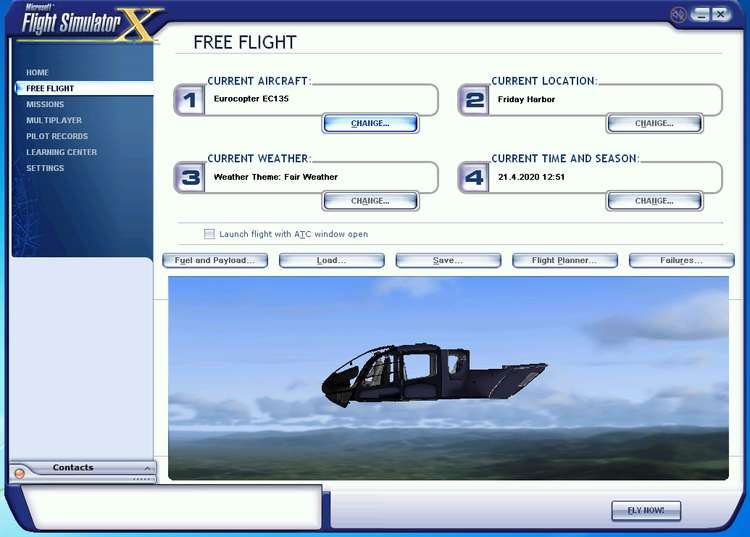Click the FREE FLIGHT page heading
This screenshot has width=750, height=537.
tap(245, 43)
